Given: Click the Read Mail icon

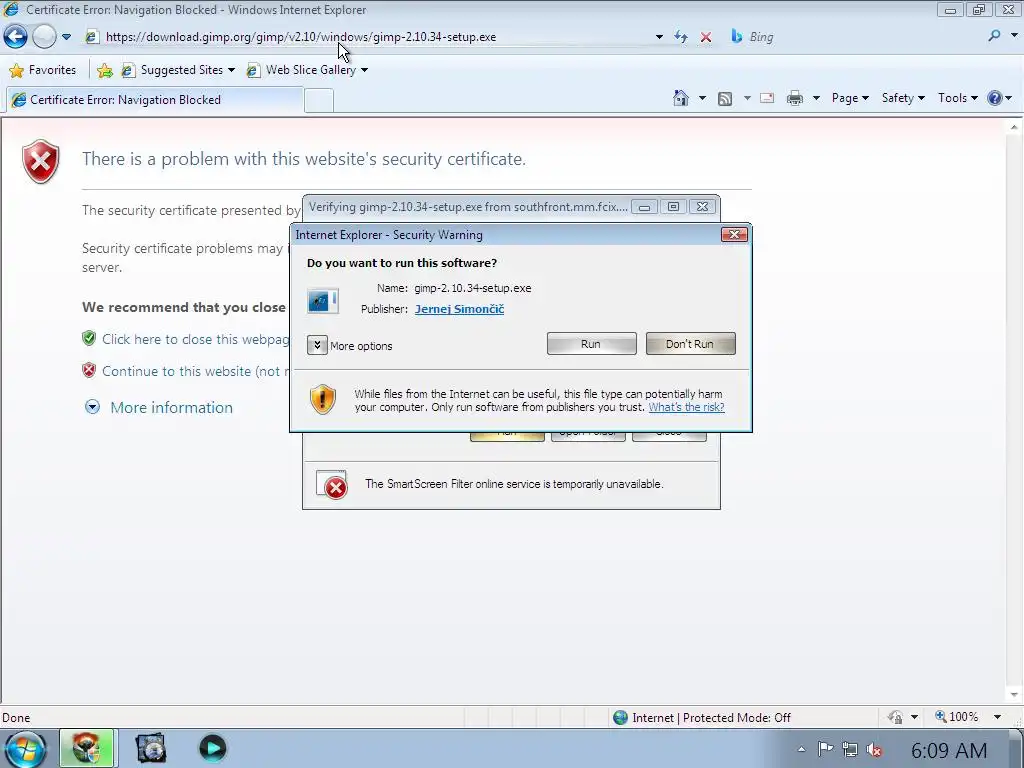Looking at the screenshot, I should pos(767,99).
